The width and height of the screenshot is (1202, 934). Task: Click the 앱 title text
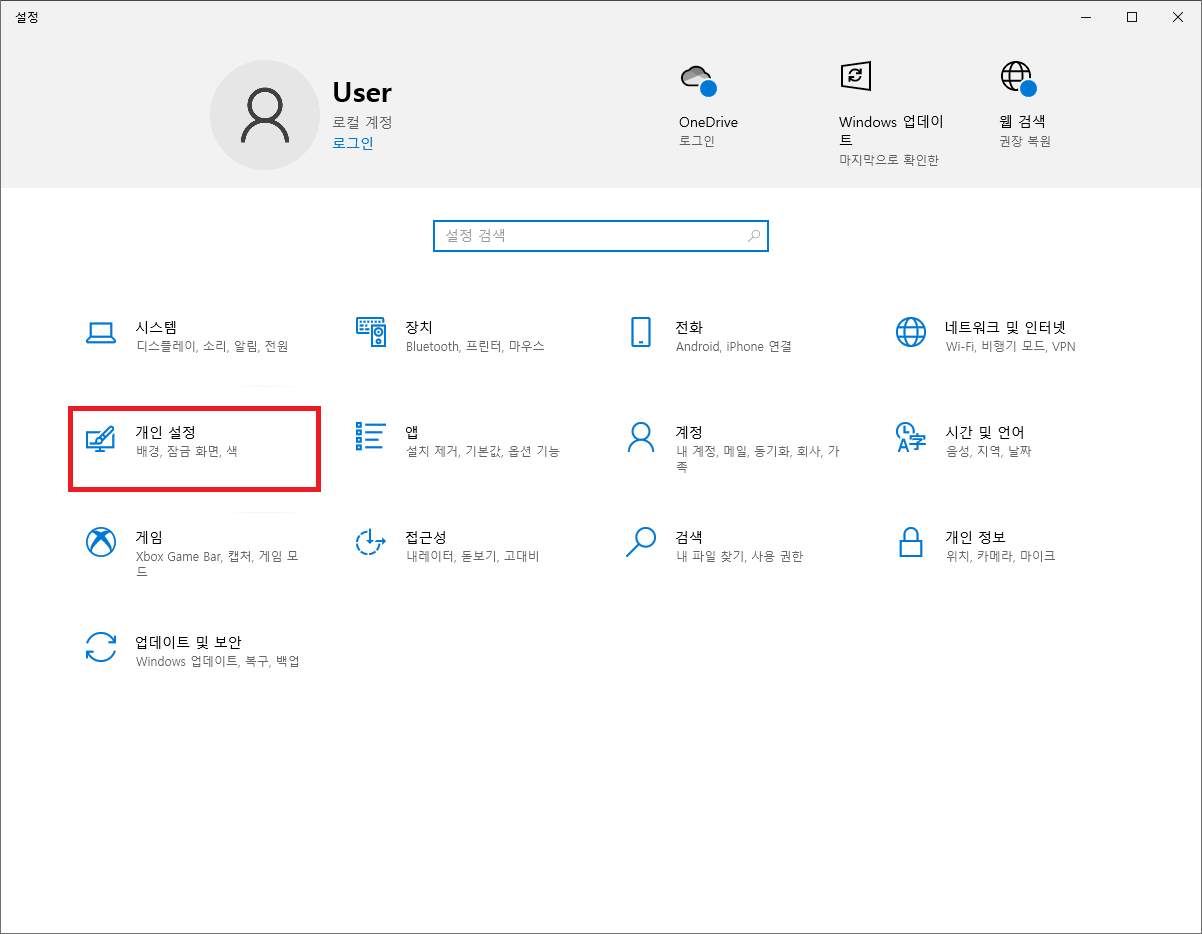412,432
